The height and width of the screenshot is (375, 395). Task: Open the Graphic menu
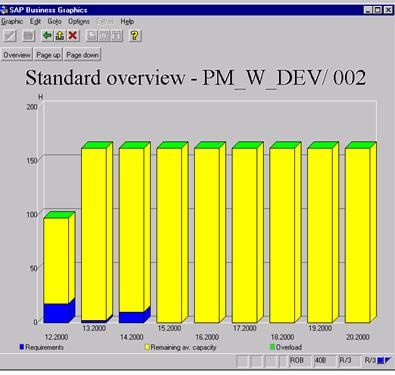click(12, 22)
